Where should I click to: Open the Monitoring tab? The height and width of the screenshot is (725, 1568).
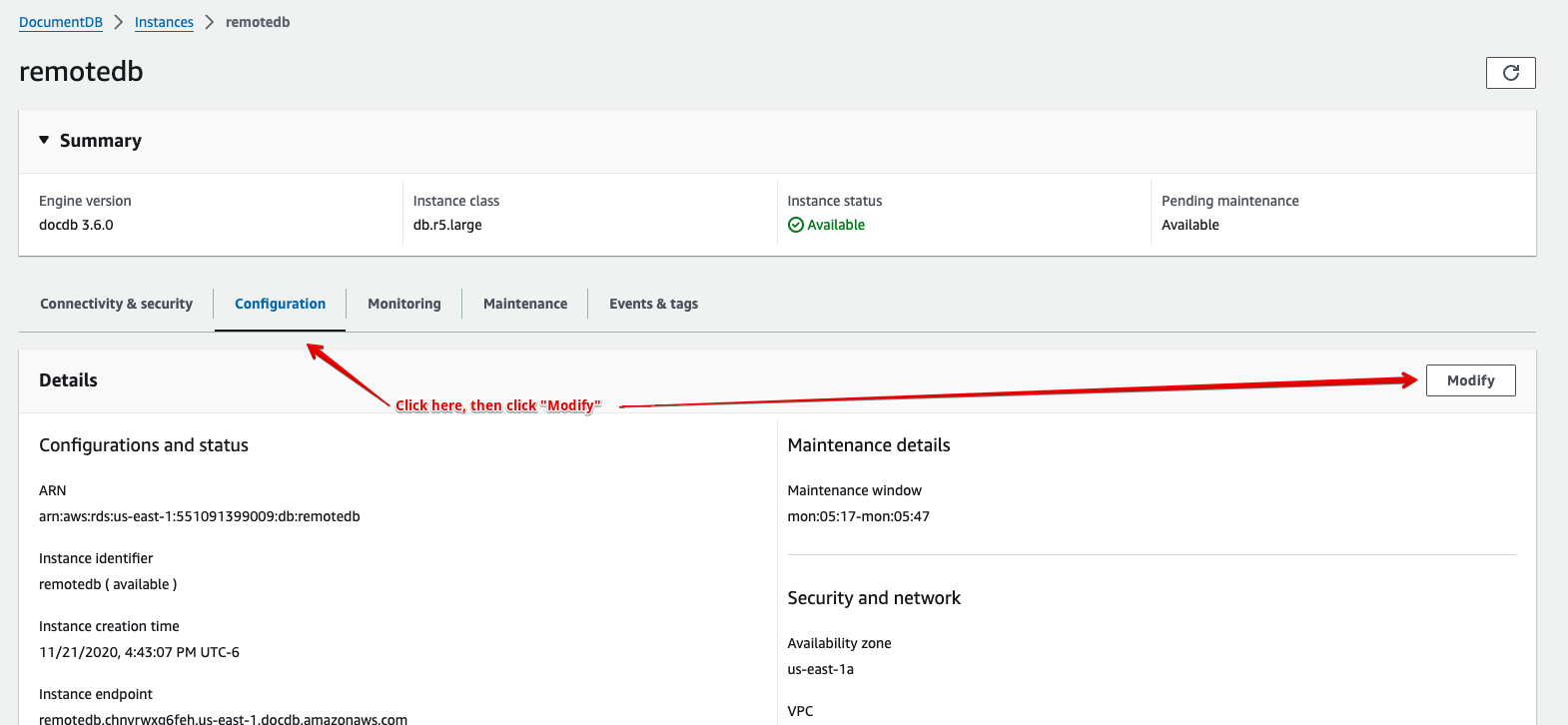click(x=404, y=304)
